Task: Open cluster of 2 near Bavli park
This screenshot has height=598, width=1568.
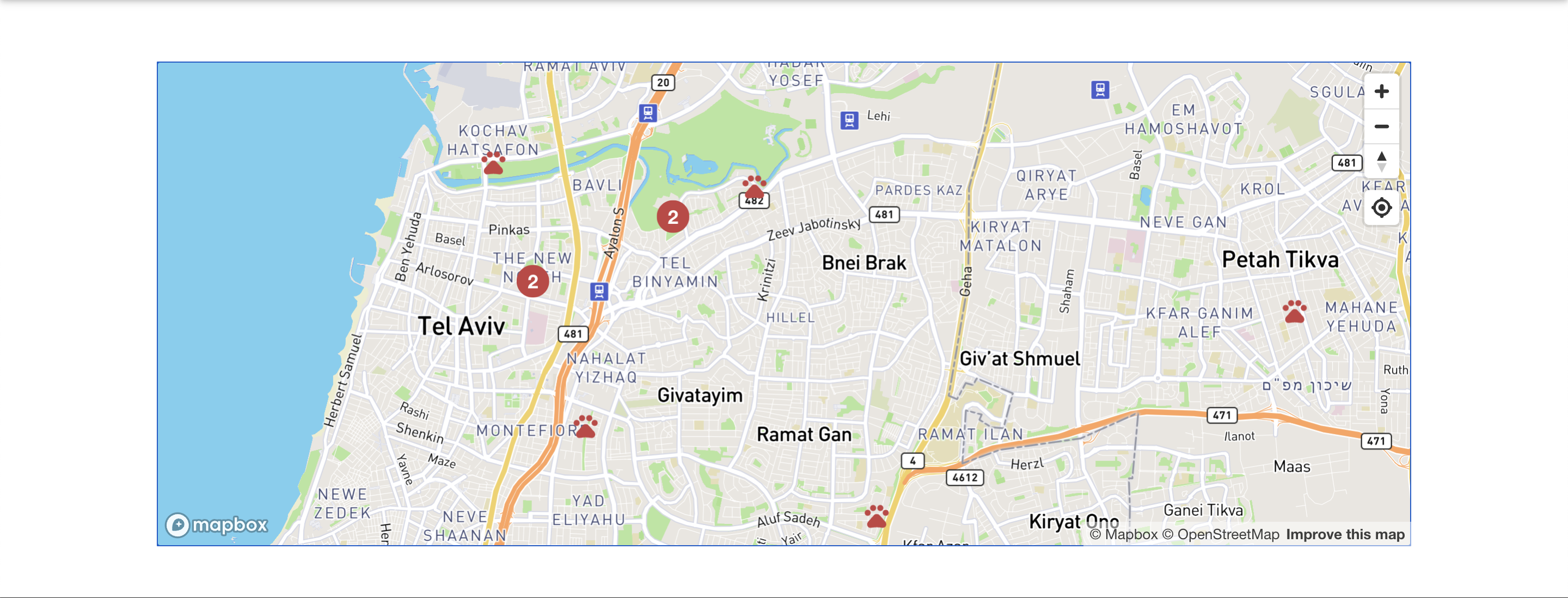Action: pyautogui.click(x=672, y=217)
